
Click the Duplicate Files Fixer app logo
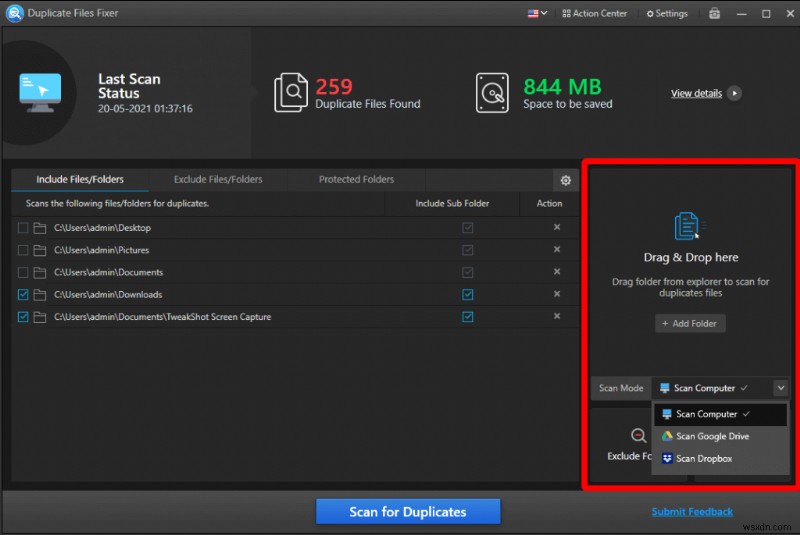coord(14,13)
